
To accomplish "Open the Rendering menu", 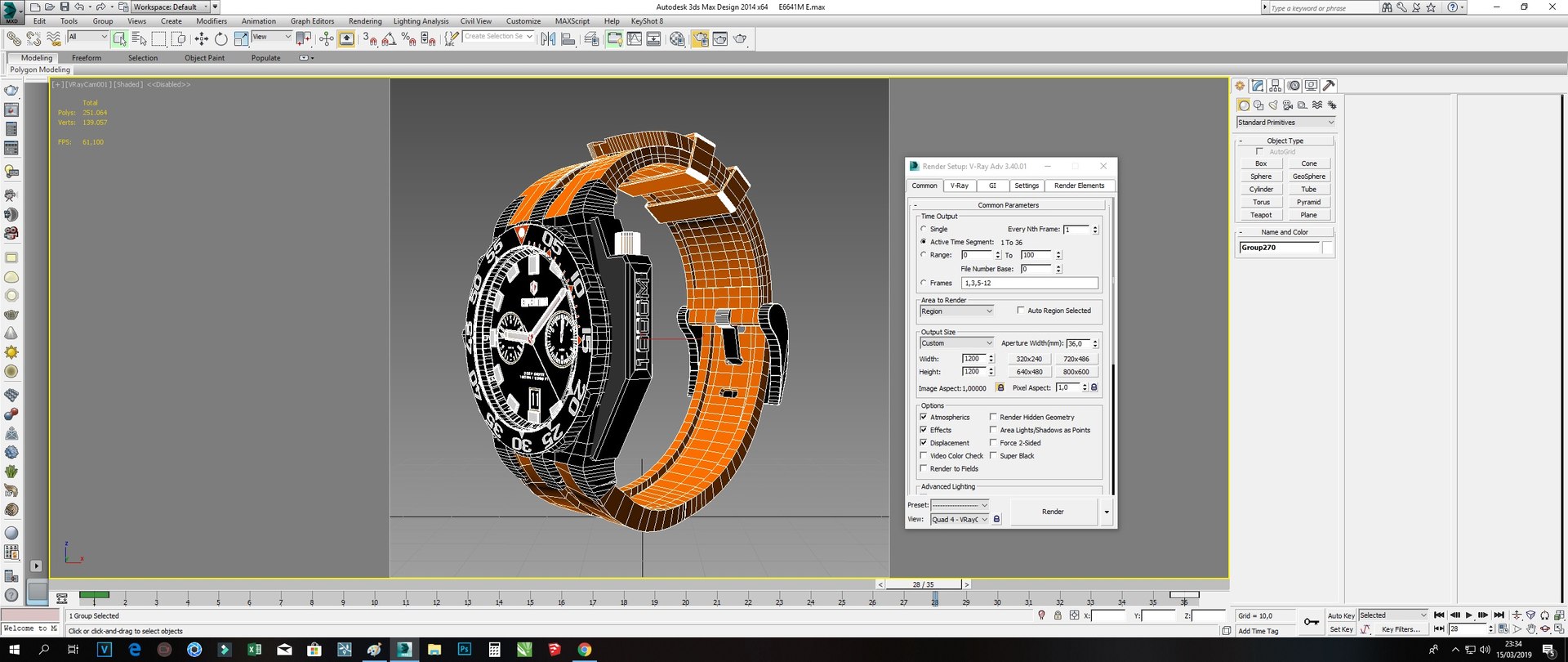I will click(x=365, y=21).
